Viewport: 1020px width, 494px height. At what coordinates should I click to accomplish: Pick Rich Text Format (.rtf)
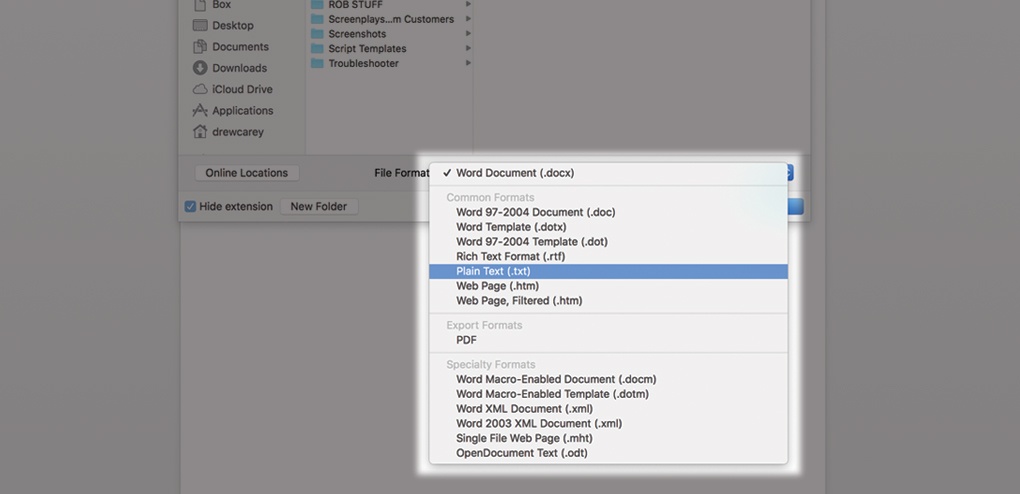[x=510, y=256]
